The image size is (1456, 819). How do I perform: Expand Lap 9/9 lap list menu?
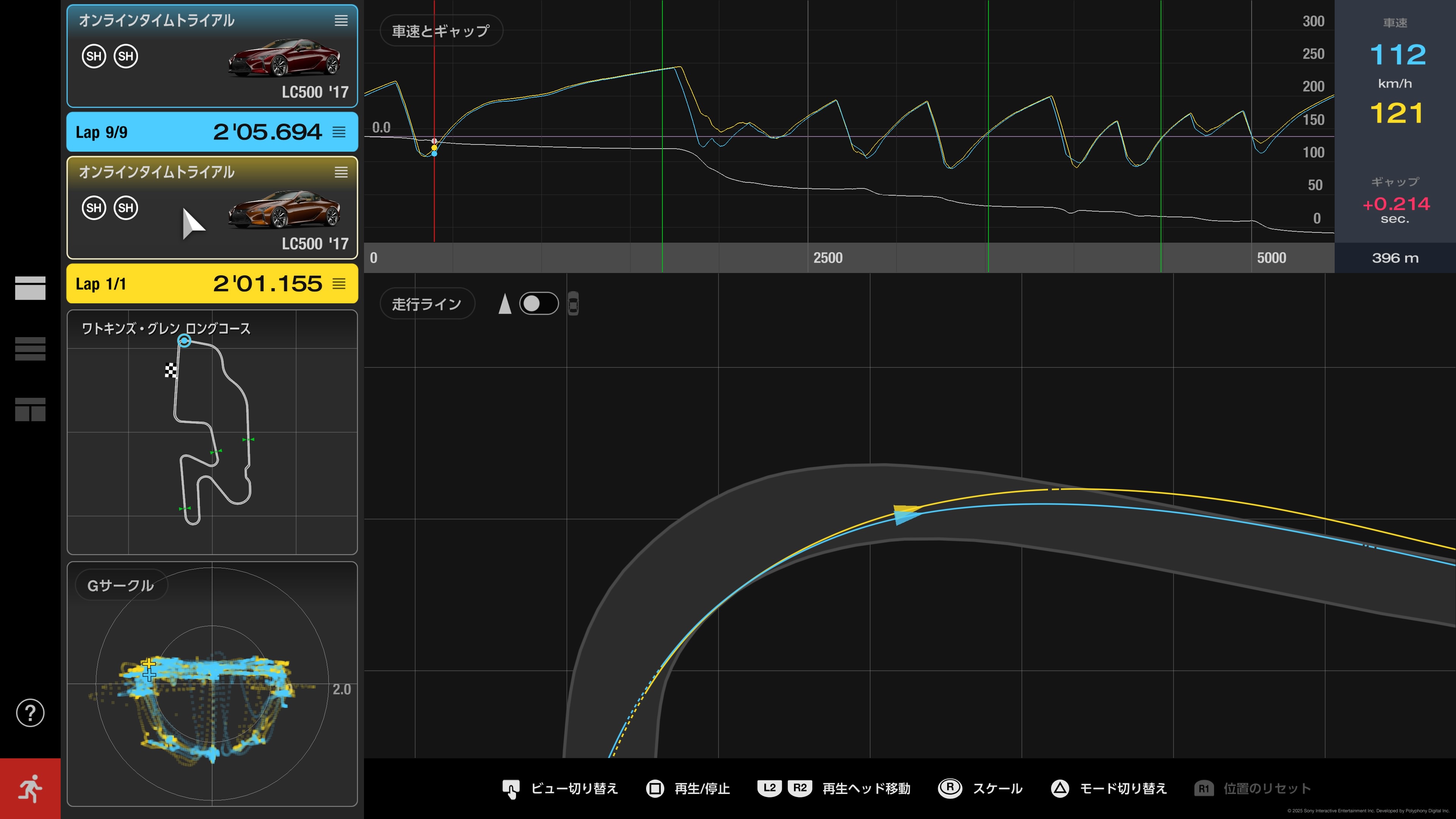[339, 132]
